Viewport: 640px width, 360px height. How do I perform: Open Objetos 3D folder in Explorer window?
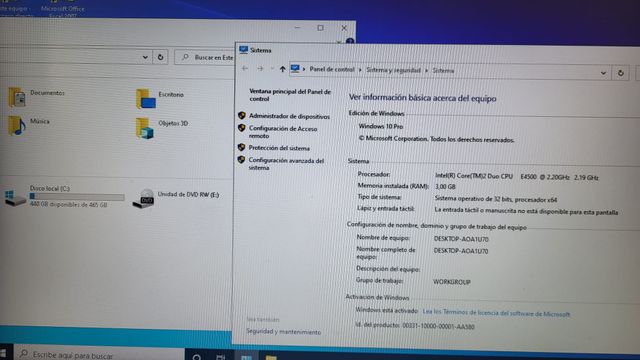162,128
